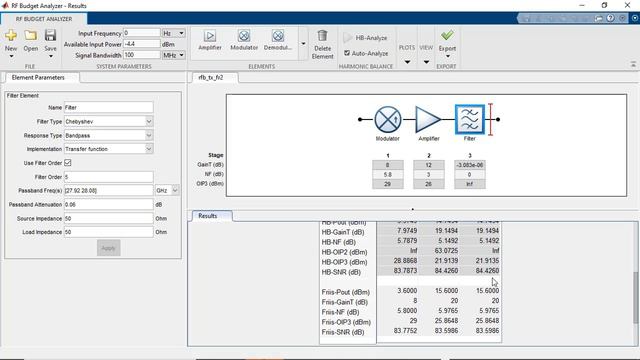This screenshot has width=640, height=360.
Task: Click the Results panel vertical scrollbar
Action: (x=636, y=298)
